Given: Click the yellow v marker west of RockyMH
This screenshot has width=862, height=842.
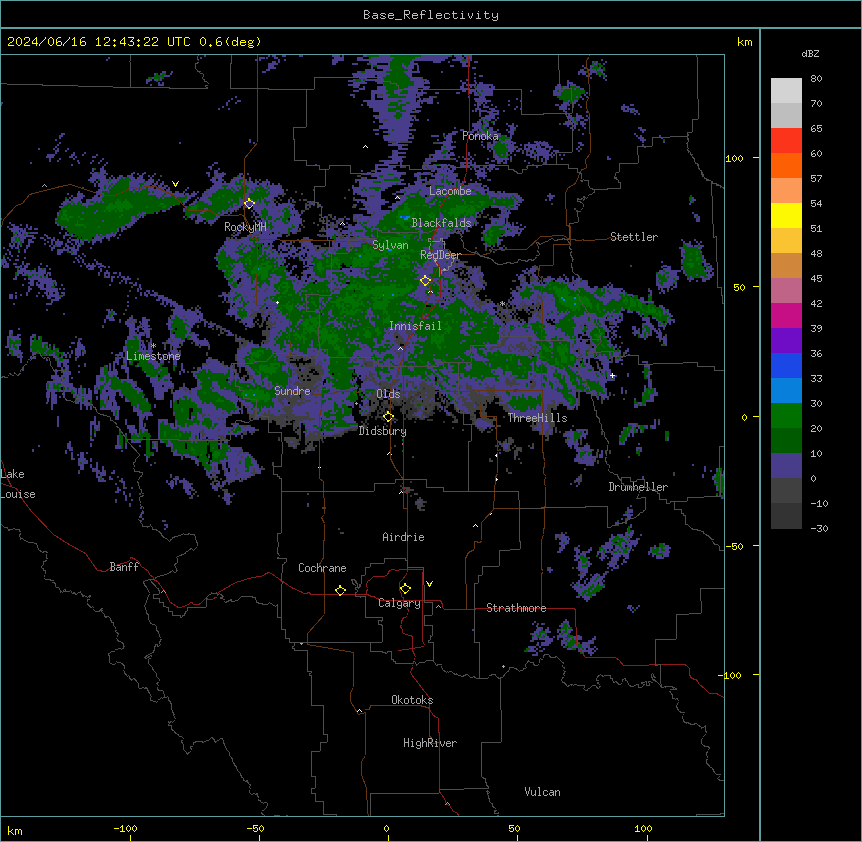Looking at the screenshot, I should [x=175, y=184].
